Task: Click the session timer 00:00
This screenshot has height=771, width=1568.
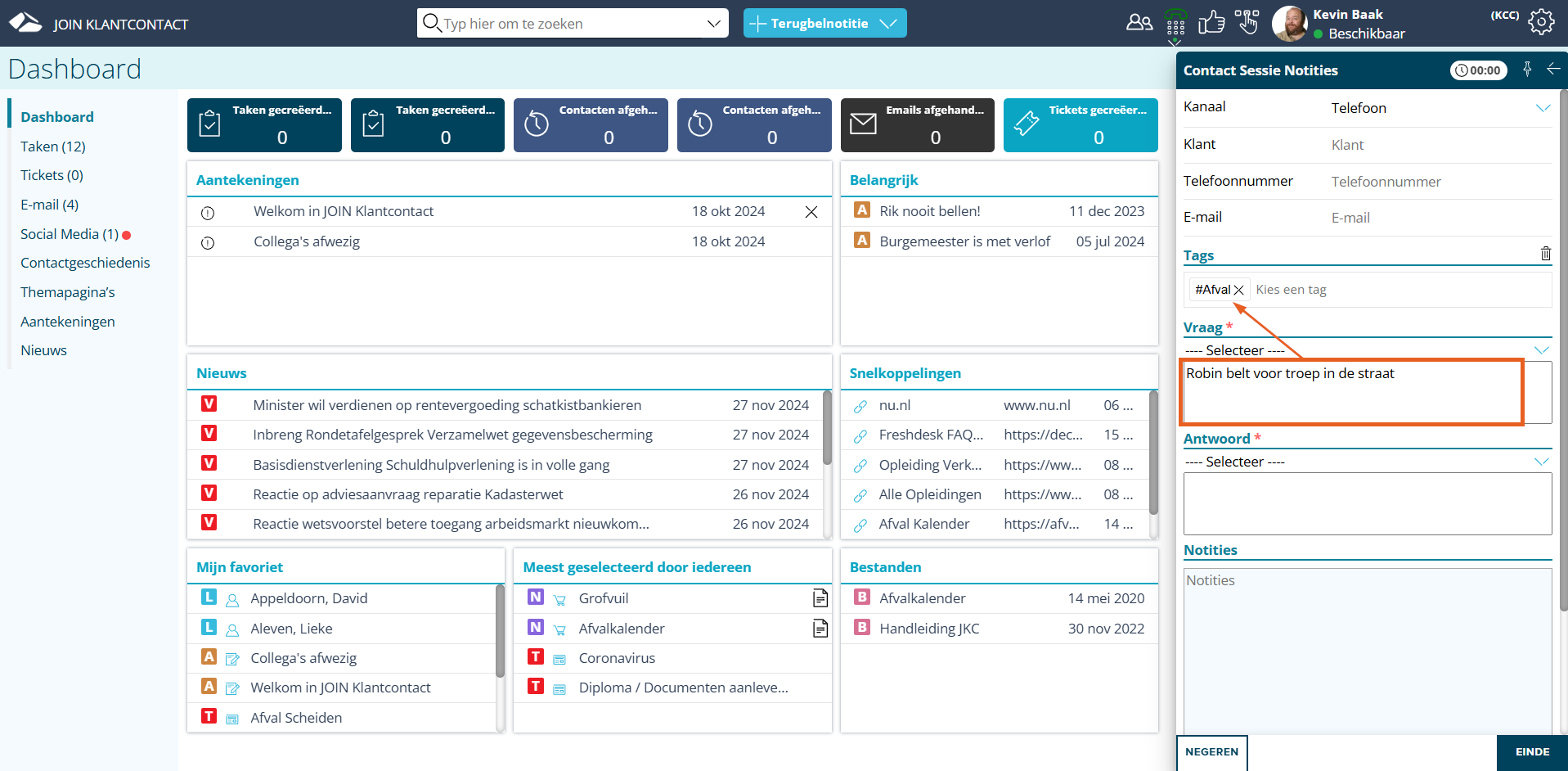Action: pyautogui.click(x=1478, y=70)
